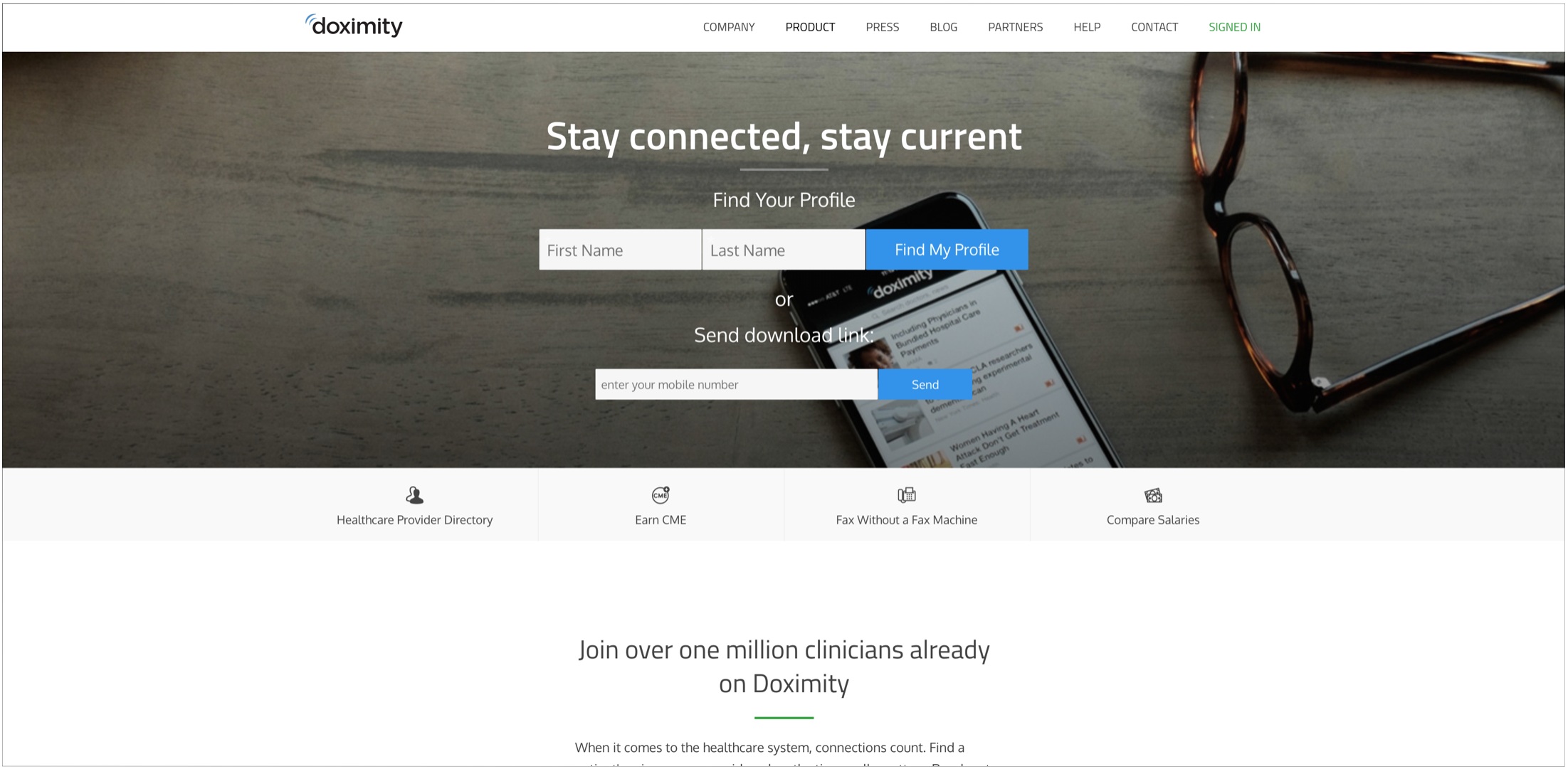Focus the Last Name input field
The height and width of the screenshot is (769, 1568).
click(x=784, y=250)
